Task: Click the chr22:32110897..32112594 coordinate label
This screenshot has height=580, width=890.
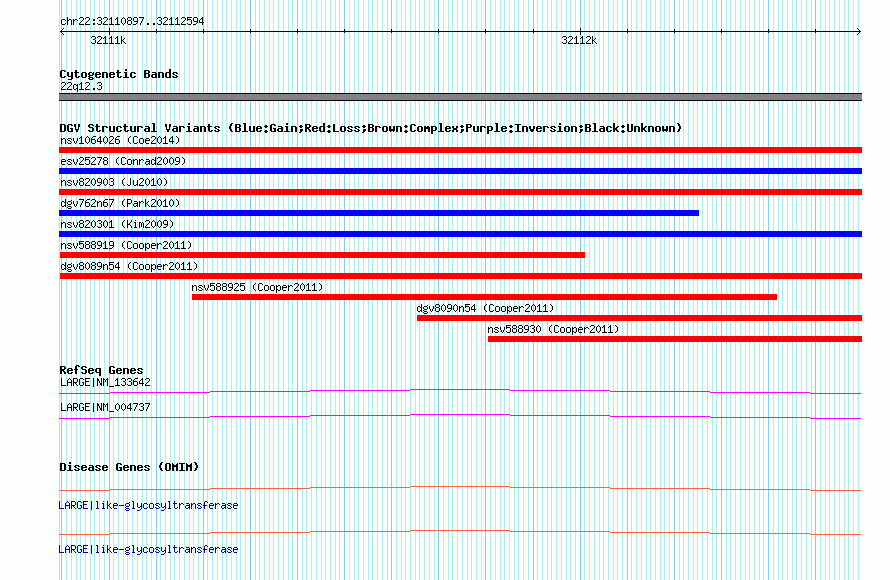Action: click(132, 22)
